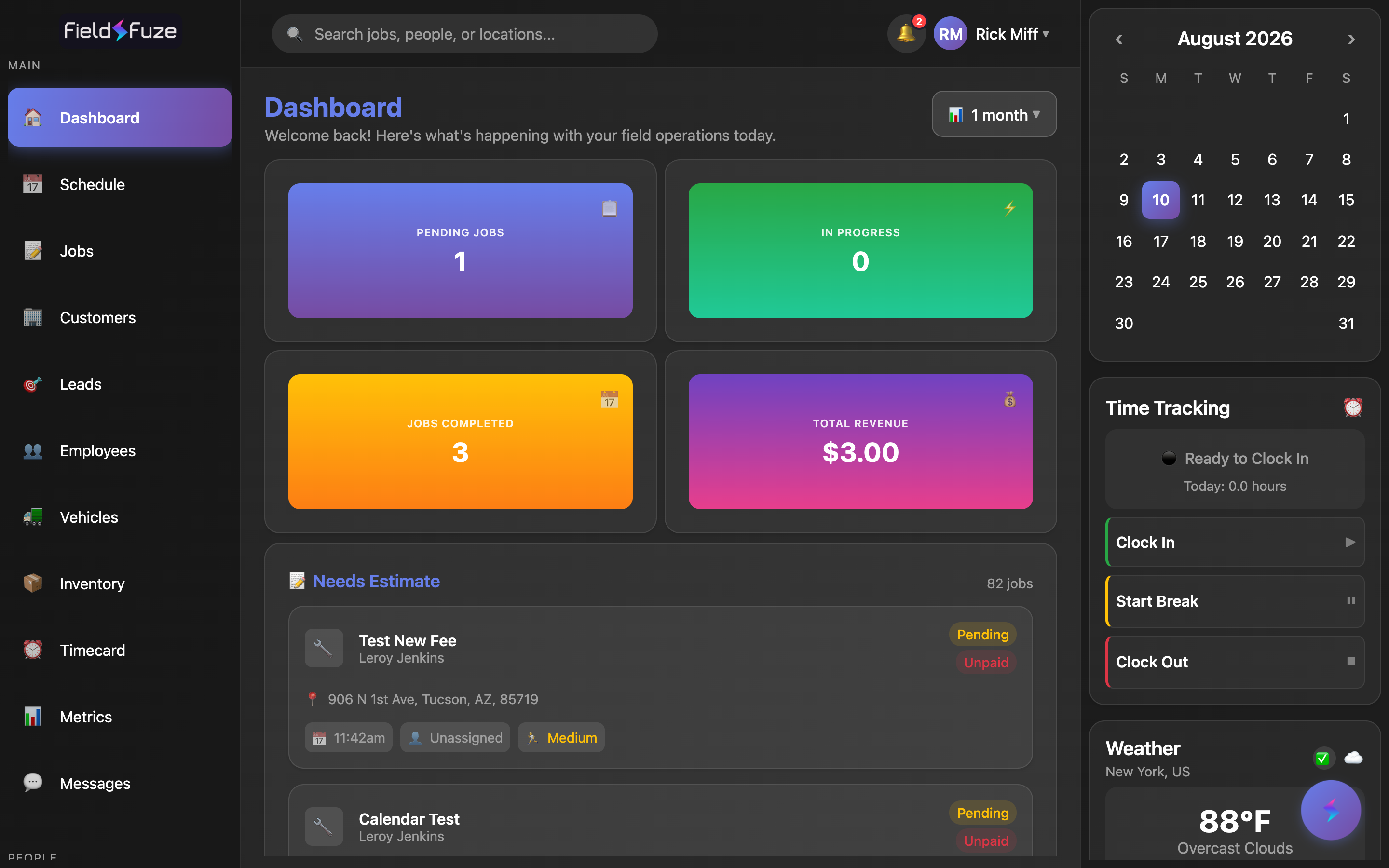Click the search magnifier icon
The image size is (1389, 868).
coord(295,34)
